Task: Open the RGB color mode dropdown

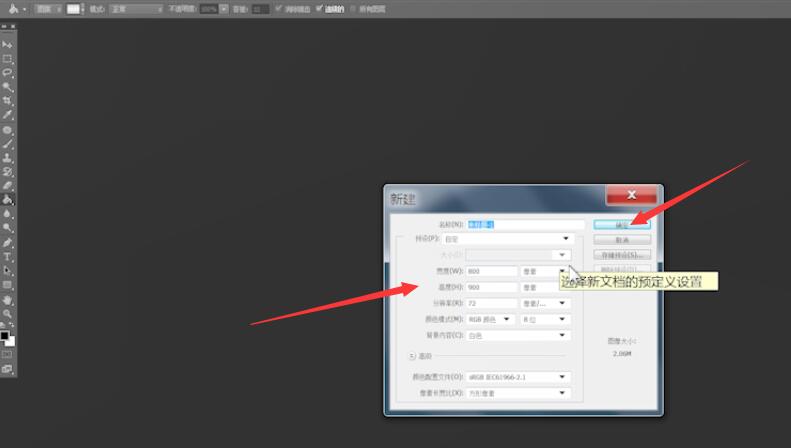Action: pos(491,319)
